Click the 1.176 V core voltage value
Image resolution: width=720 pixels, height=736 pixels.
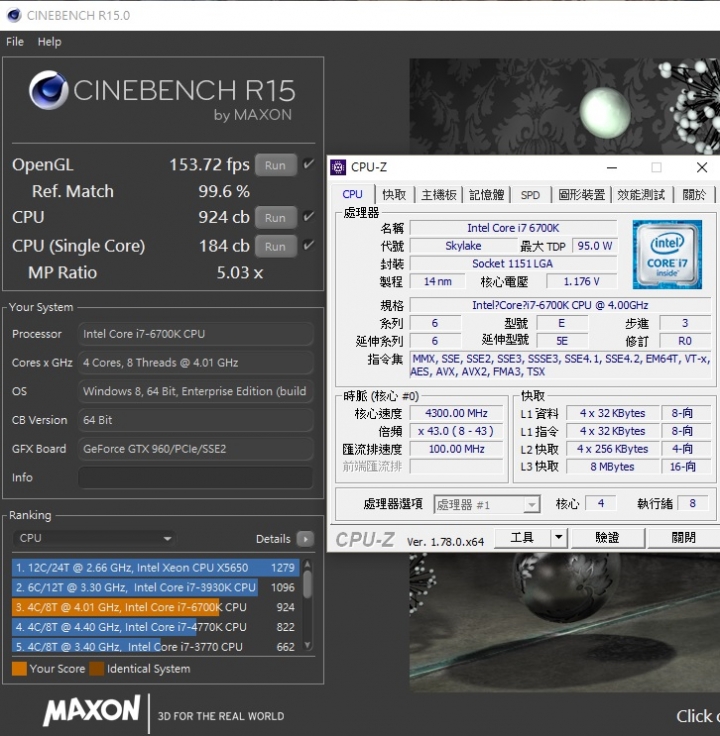pyautogui.click(x=582, y=282)
